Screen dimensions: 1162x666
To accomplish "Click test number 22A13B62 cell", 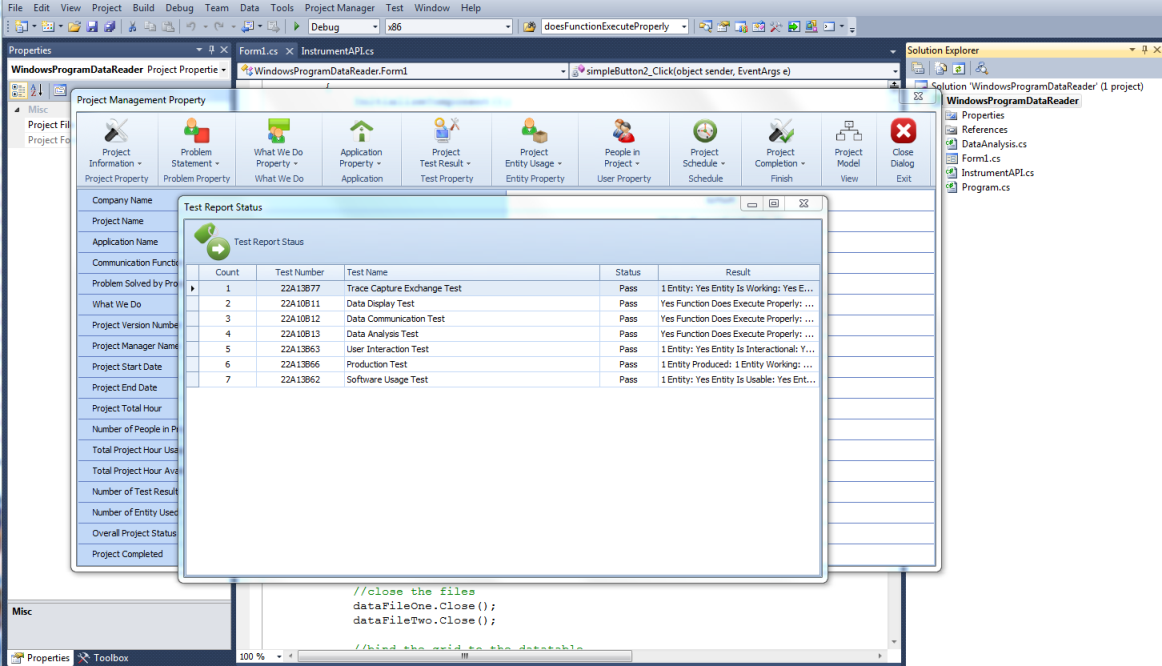I will pos(300,379).
